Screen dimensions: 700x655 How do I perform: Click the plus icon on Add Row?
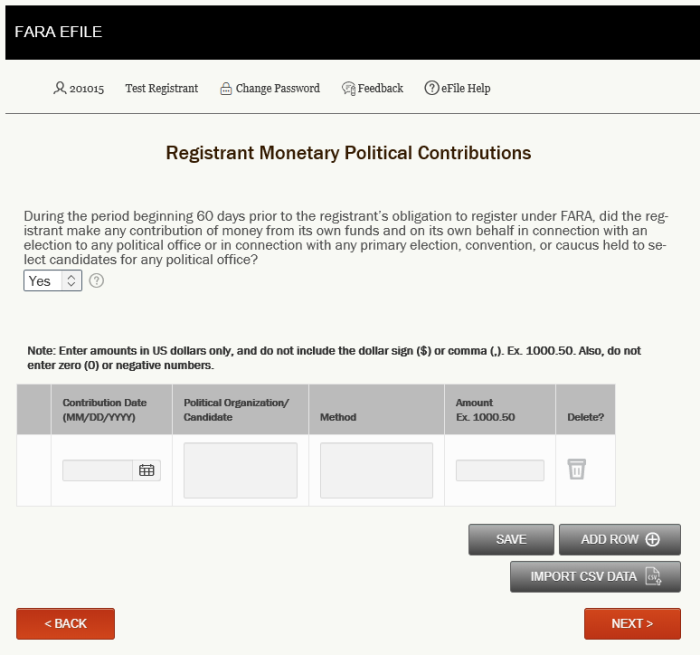point(652,539)
